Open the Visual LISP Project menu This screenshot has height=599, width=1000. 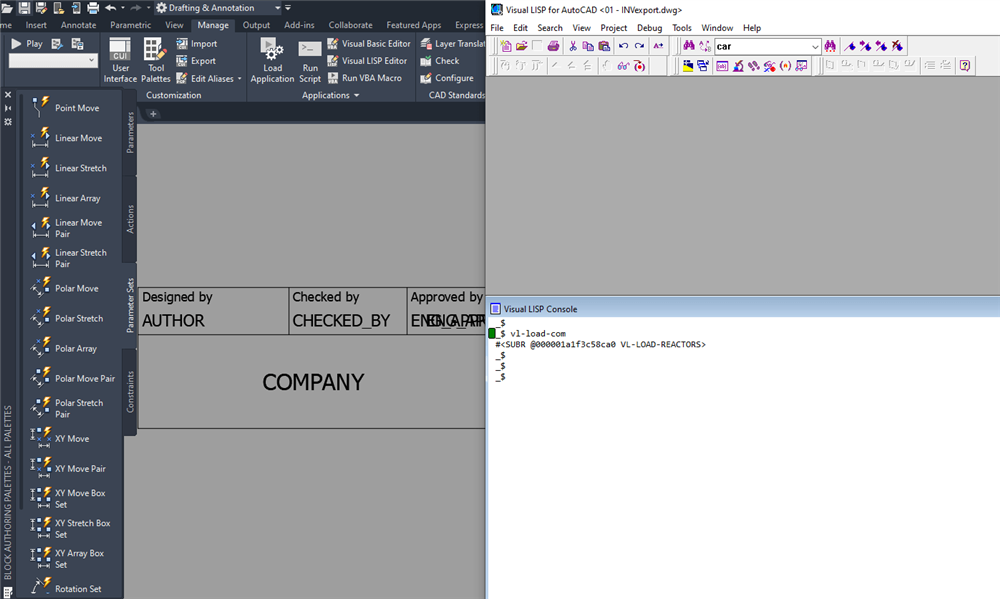(614, 27)
